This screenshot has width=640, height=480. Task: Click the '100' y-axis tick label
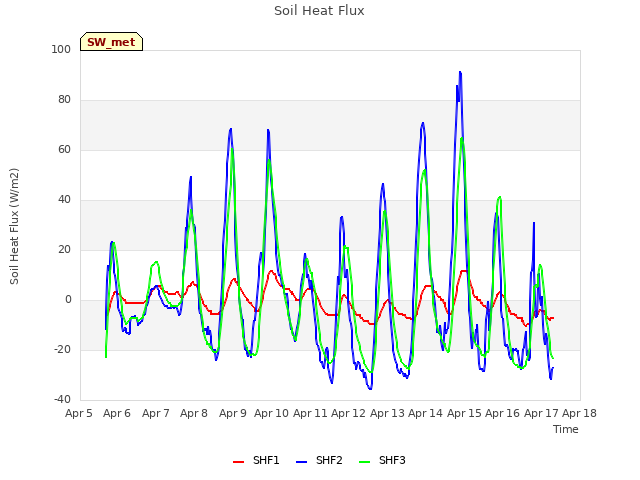click(61, 49)
